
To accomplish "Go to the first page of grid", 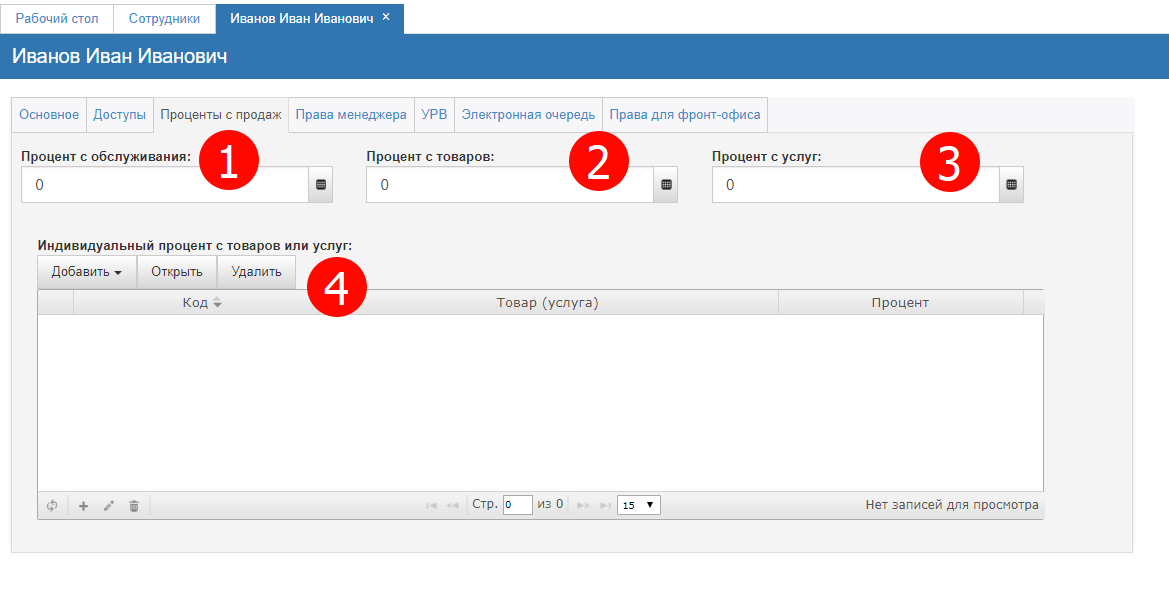I will tap(431, 506).
